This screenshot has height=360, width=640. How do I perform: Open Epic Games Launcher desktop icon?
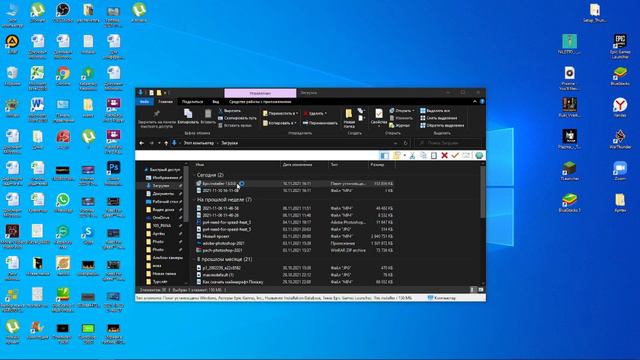tap(620, 46)
